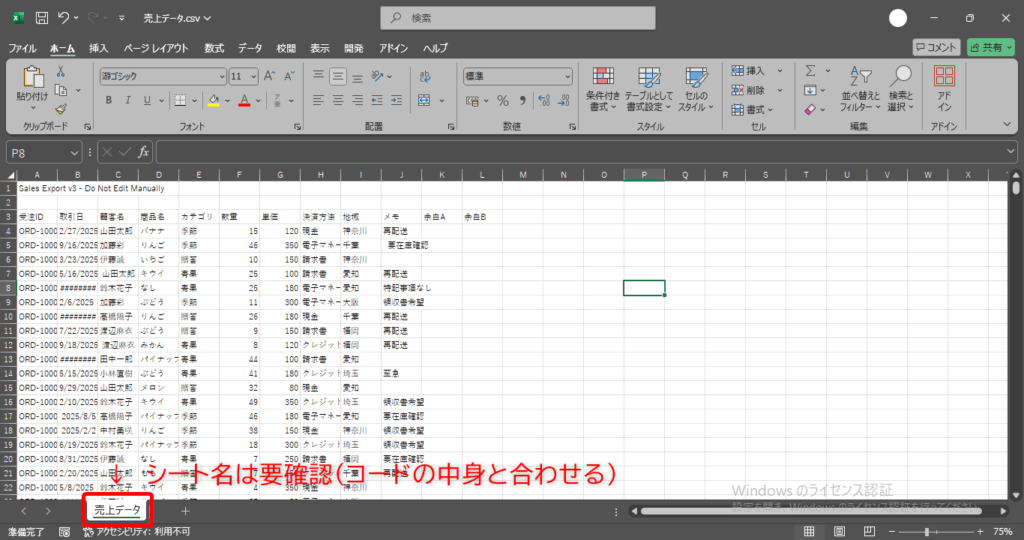Click the コメント comments button

(x=936, y=47)
